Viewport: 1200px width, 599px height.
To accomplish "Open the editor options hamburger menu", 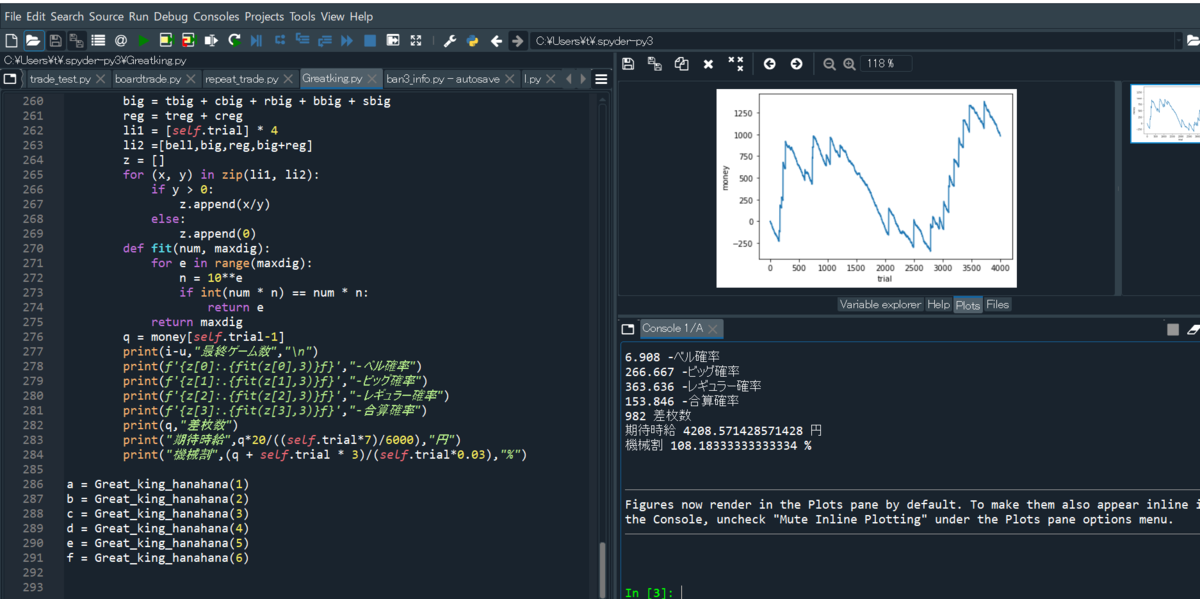I will pos(601,79).
